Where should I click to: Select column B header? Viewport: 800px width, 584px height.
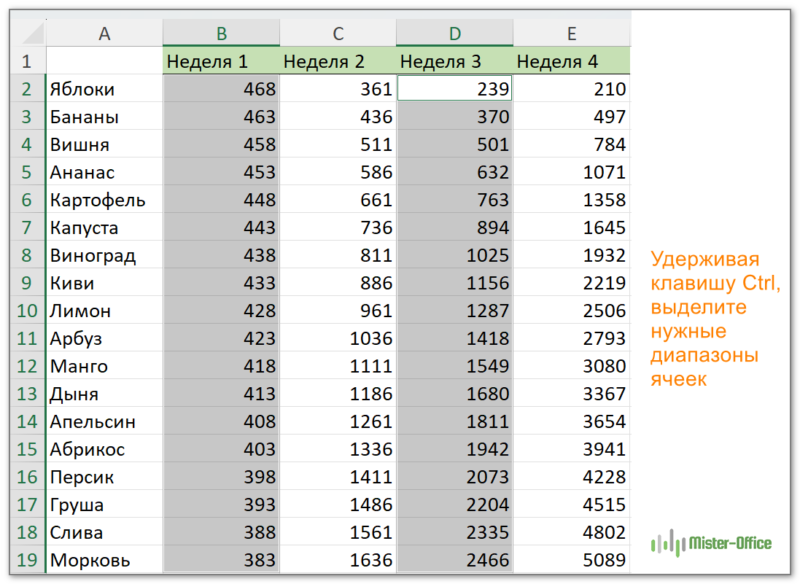pos(221,34)
